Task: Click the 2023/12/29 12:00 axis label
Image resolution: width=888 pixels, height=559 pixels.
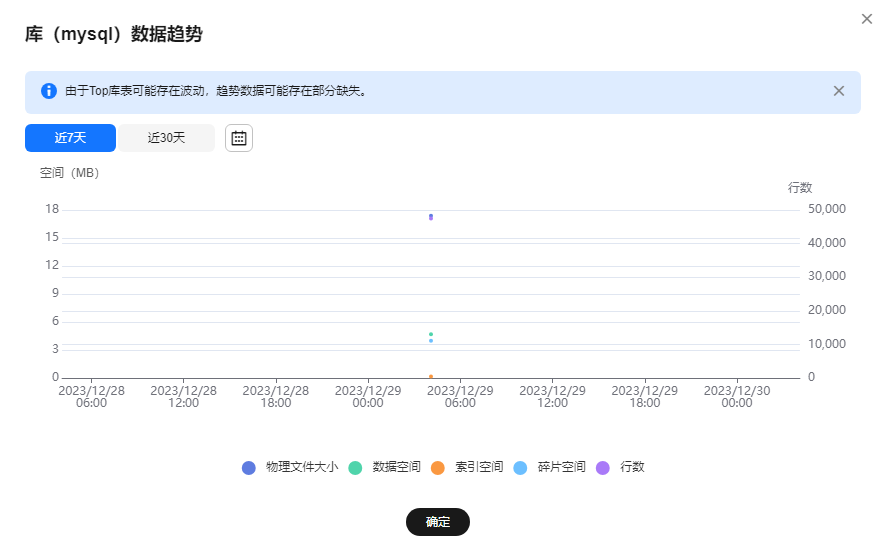Action: (552, 396)
